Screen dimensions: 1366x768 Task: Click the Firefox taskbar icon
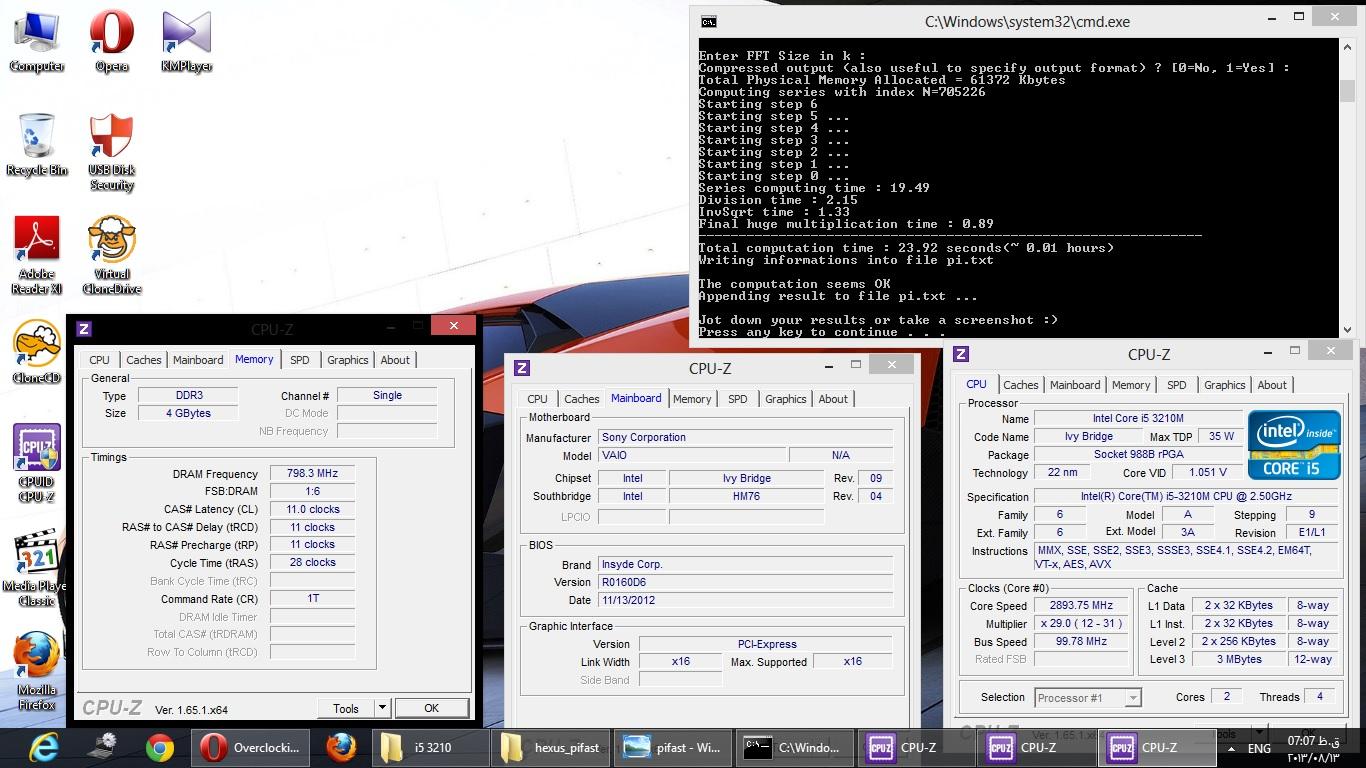[x=341, y=747]
